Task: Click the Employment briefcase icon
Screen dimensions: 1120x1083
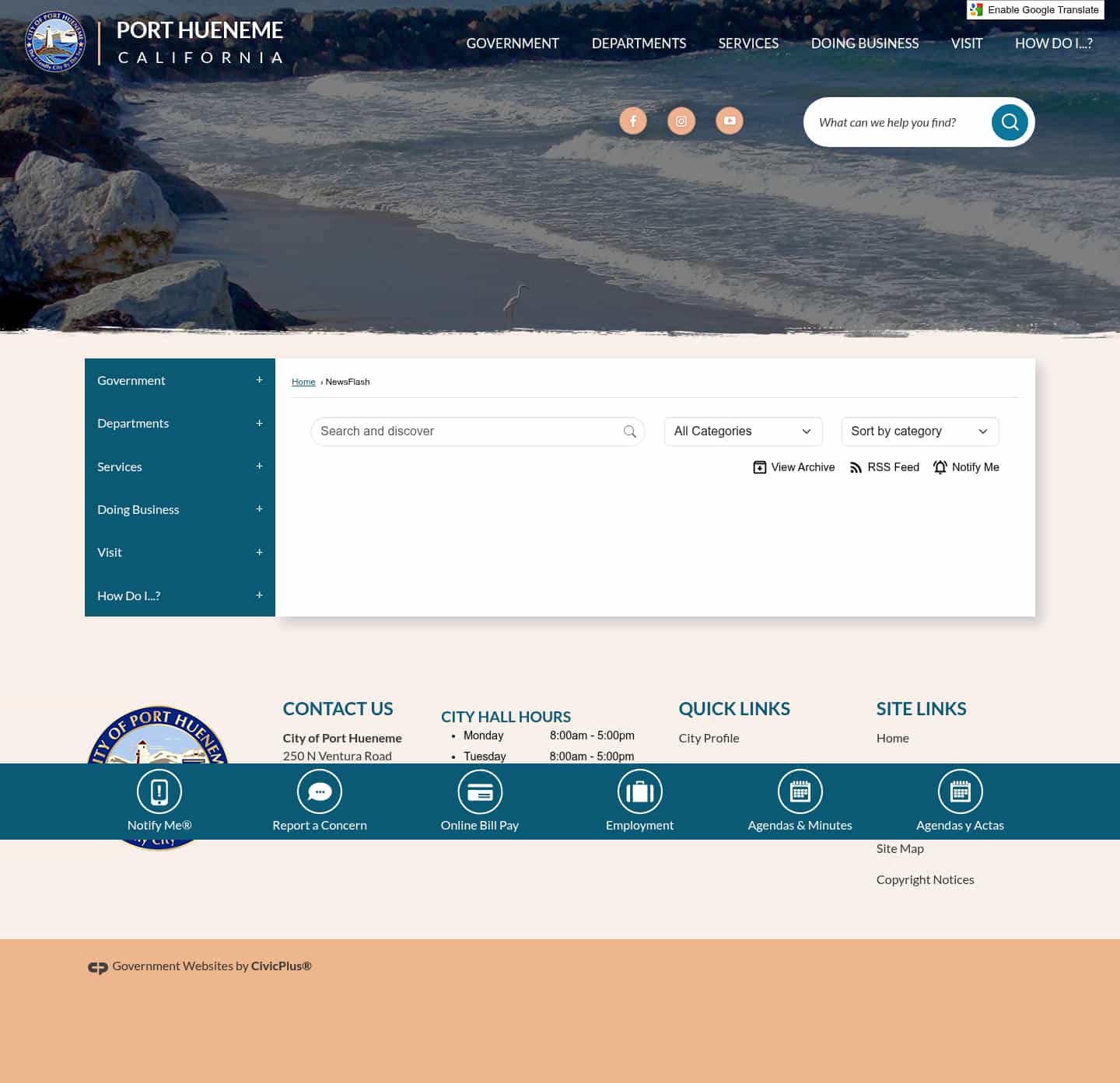Action: [x=640, y=791]
